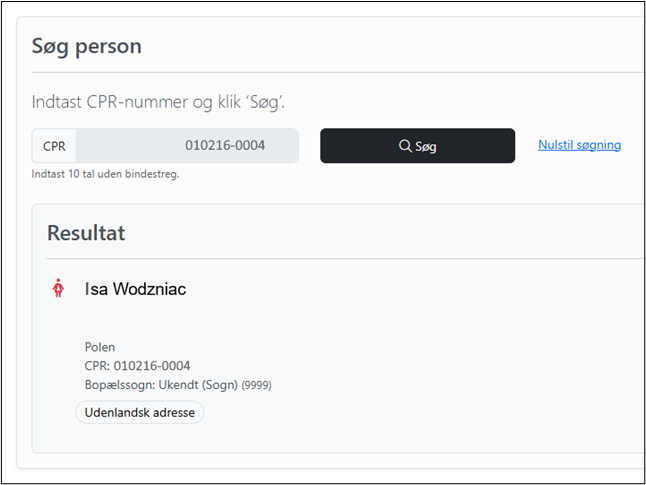The height and width of the screenshot is (485, 646).
Task: Click the (9999) parish code
Action: [x=256, y=385]
